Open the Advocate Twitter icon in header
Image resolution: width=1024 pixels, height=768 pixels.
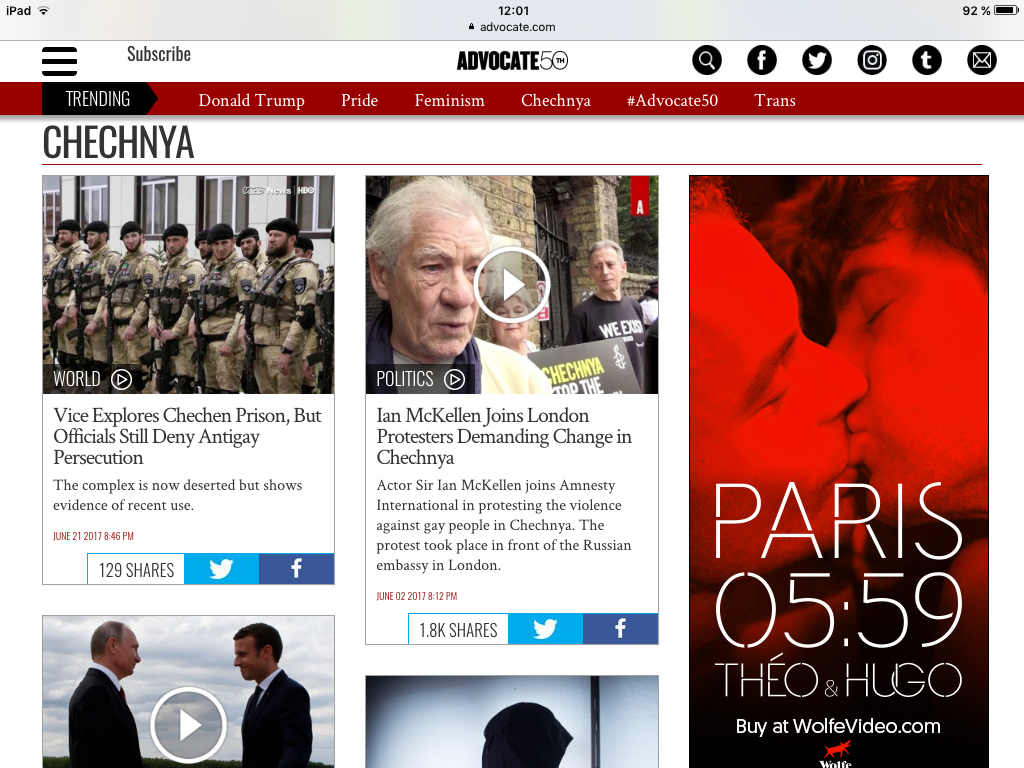coord(816,61)
